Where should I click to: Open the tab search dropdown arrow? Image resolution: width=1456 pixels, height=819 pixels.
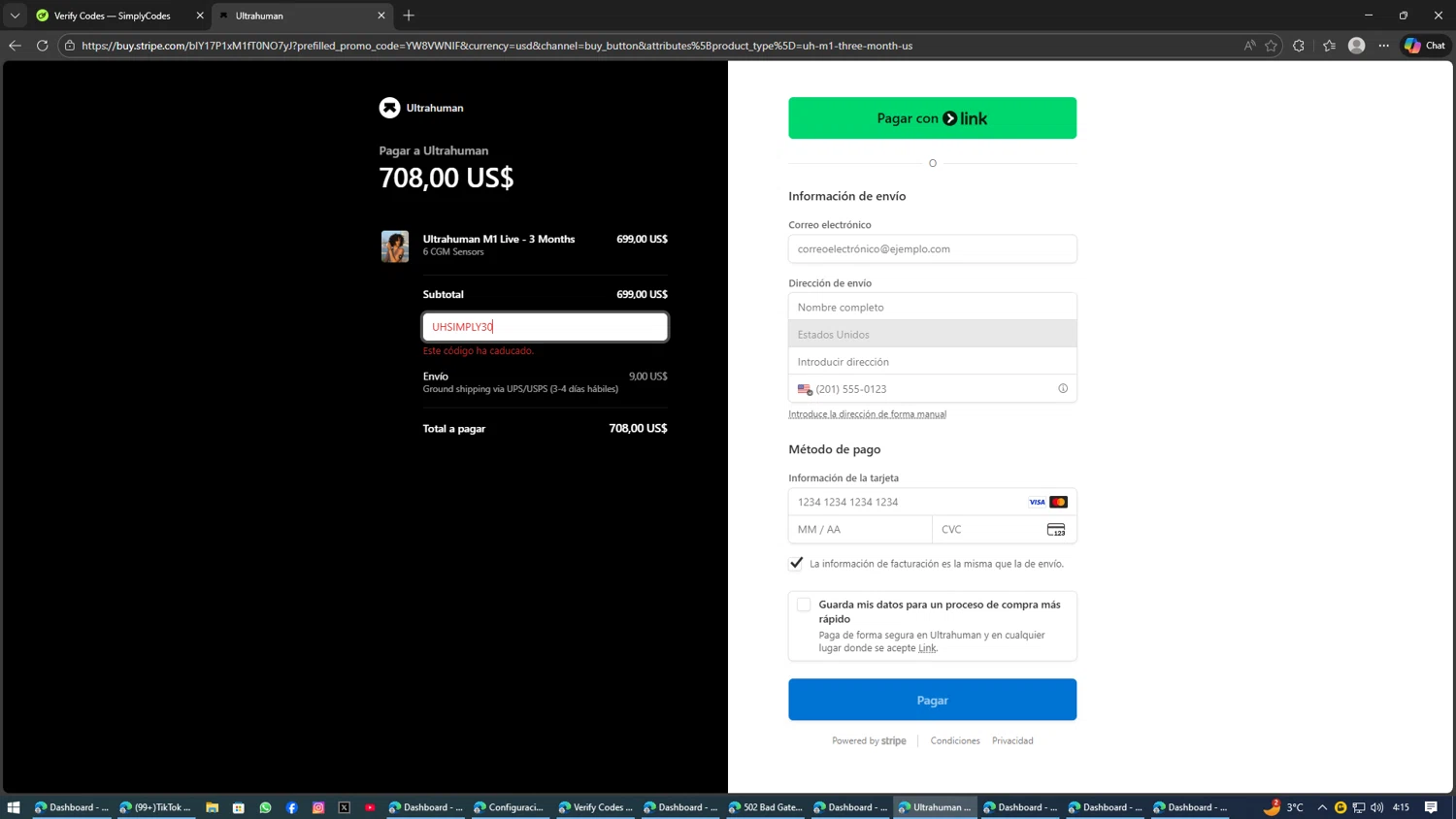coord(15,16)
